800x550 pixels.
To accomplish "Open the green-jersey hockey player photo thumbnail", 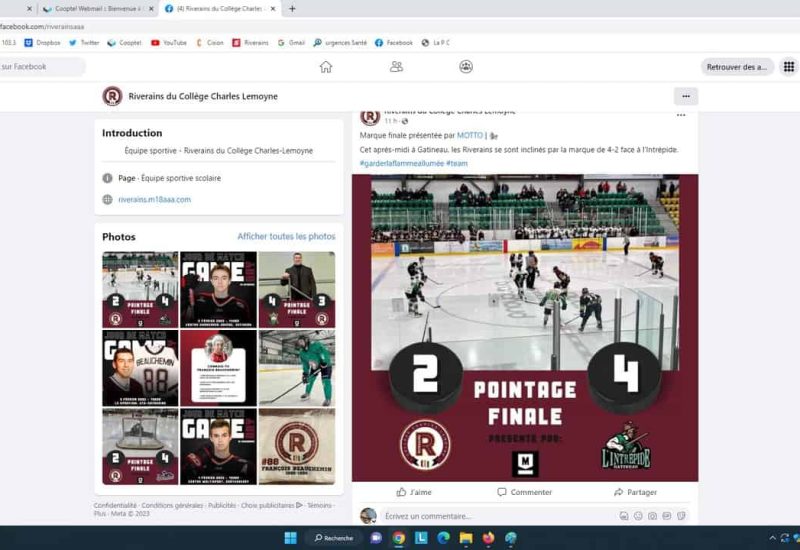I will (x=296, y=367).
